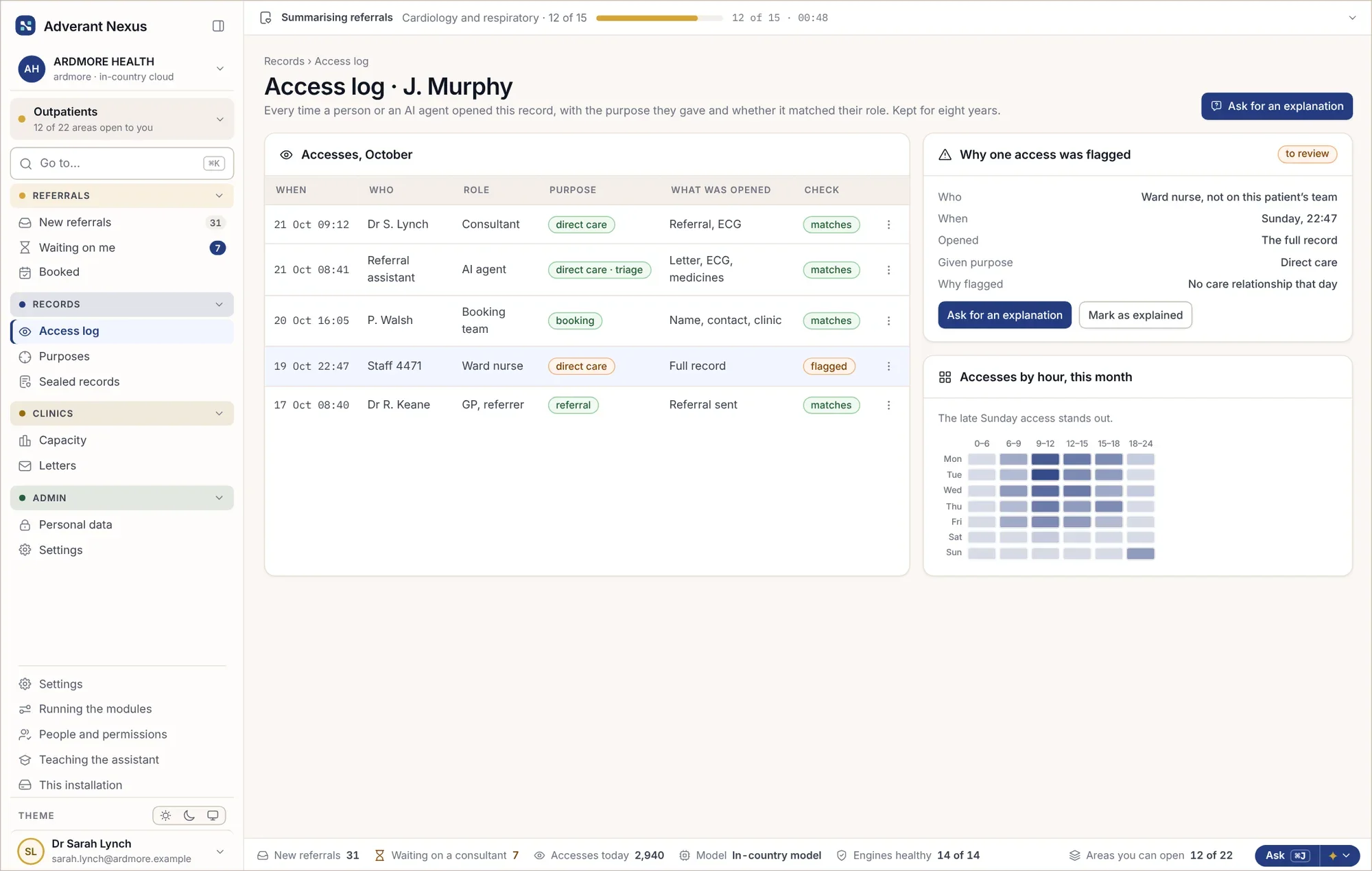
Task: Click Mark as explained button
Action: coord(1135,315)
